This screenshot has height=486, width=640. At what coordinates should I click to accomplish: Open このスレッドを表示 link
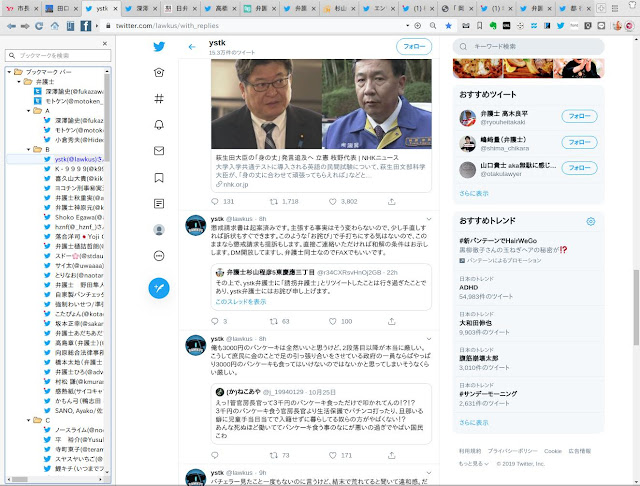(x=241, y=302)
